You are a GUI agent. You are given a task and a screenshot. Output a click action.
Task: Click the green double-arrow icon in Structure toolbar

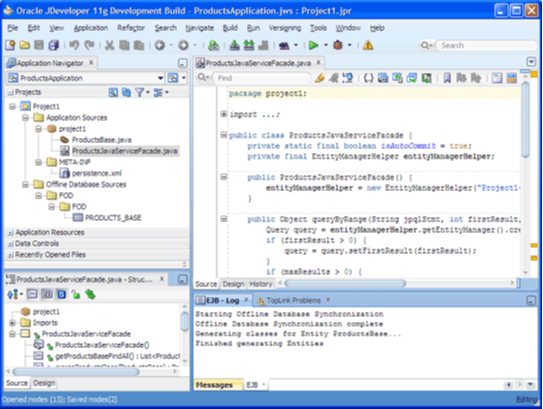(90, 294)
